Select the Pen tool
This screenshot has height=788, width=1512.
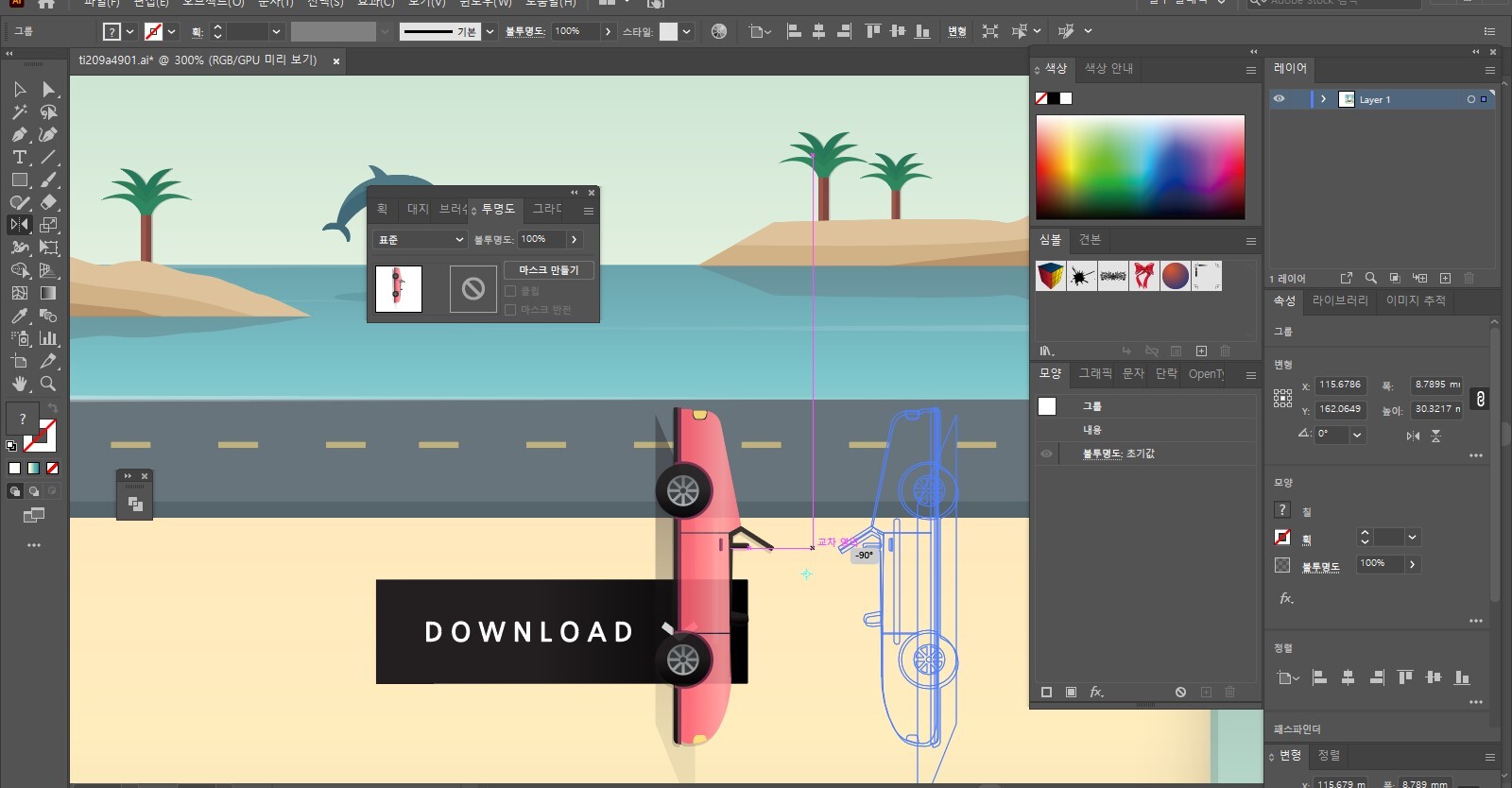coord(19,134)
